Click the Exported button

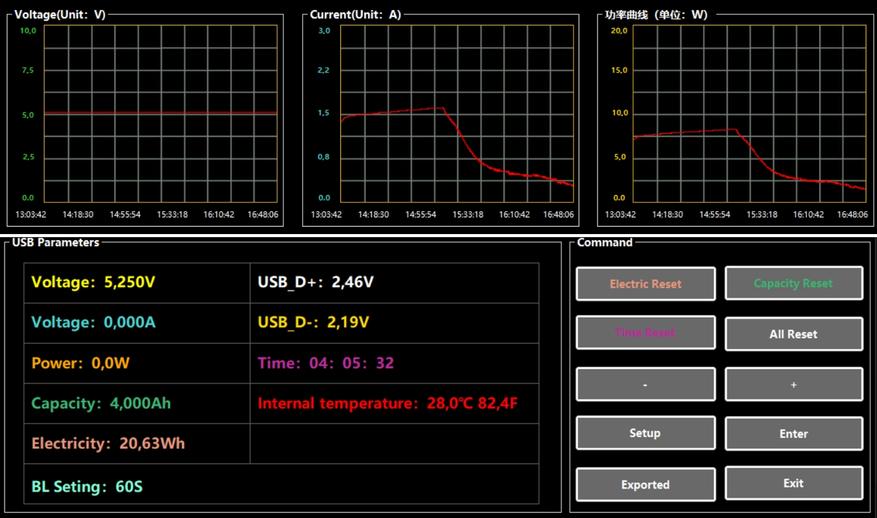coord(645,484)
